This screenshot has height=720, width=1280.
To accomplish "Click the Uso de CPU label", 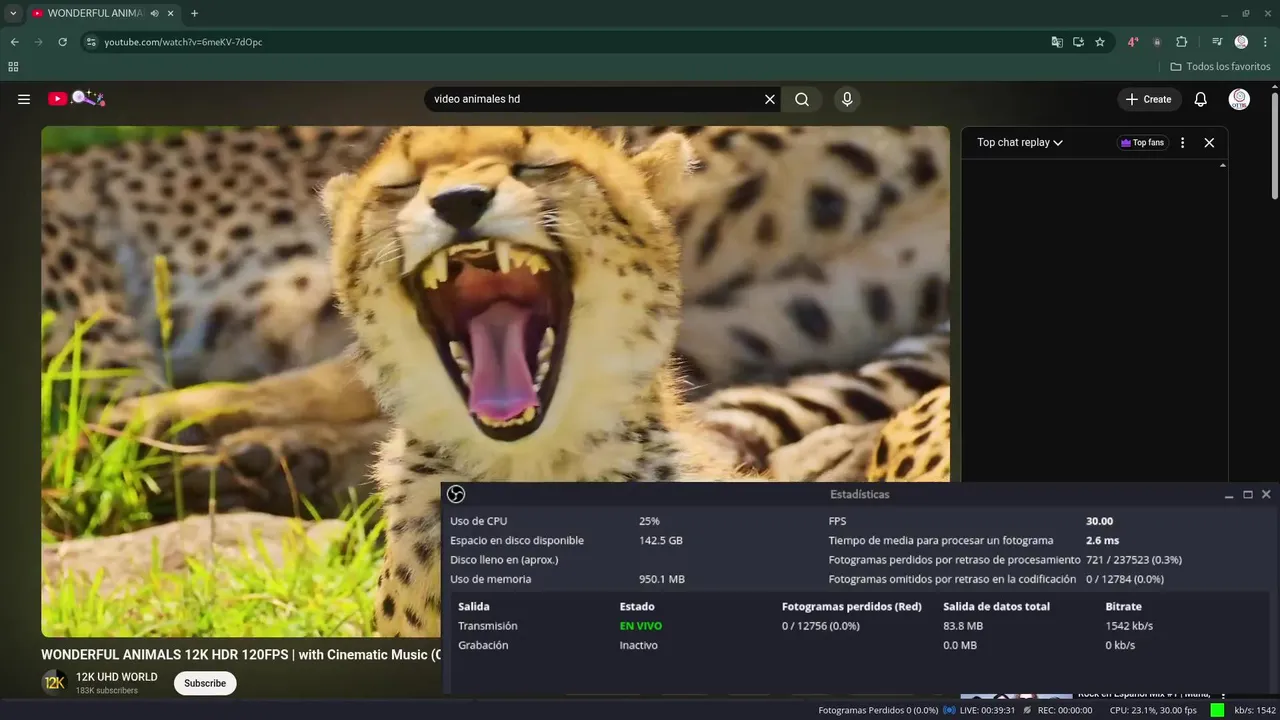I will pyautogui.click(x=478, y=521).
